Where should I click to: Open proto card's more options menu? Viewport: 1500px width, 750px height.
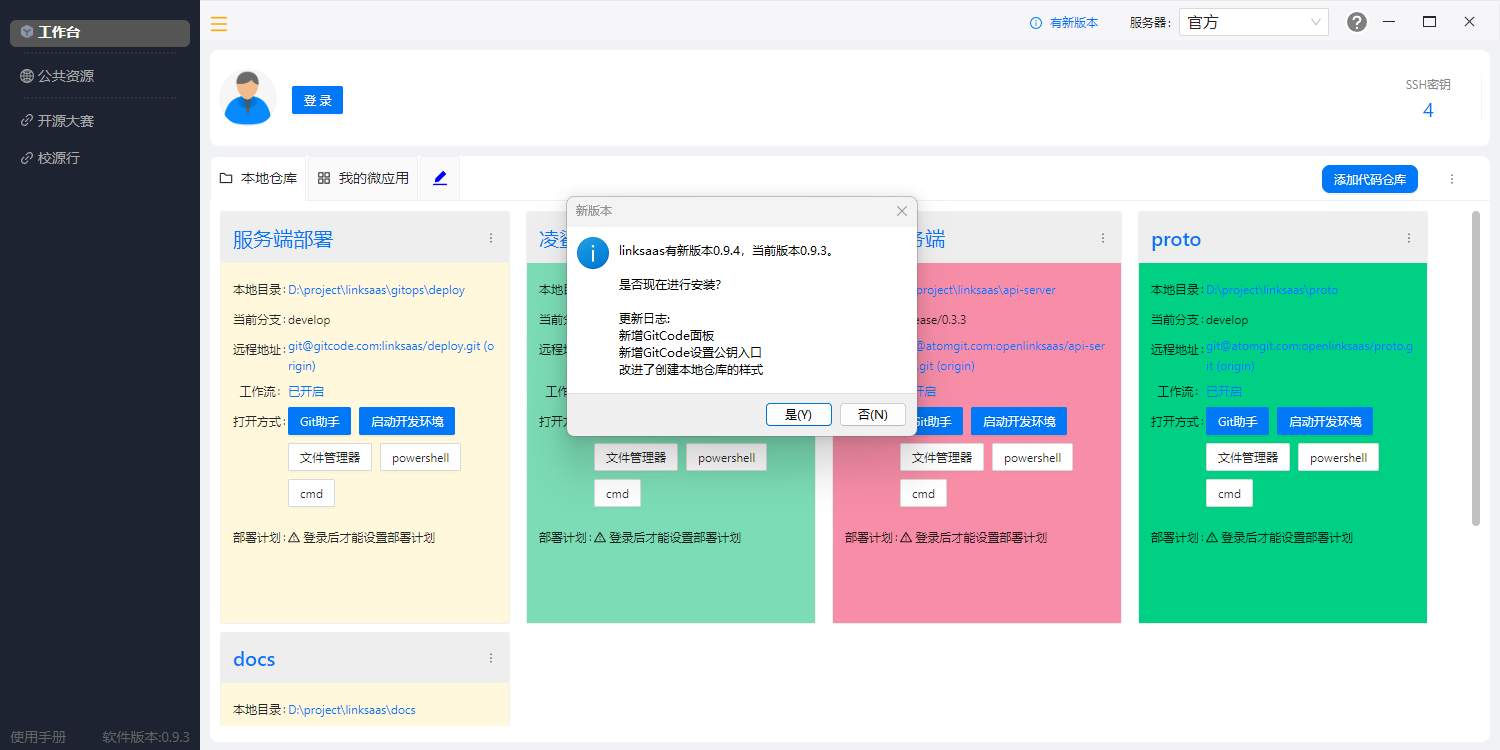click(x=1409, y=238)
